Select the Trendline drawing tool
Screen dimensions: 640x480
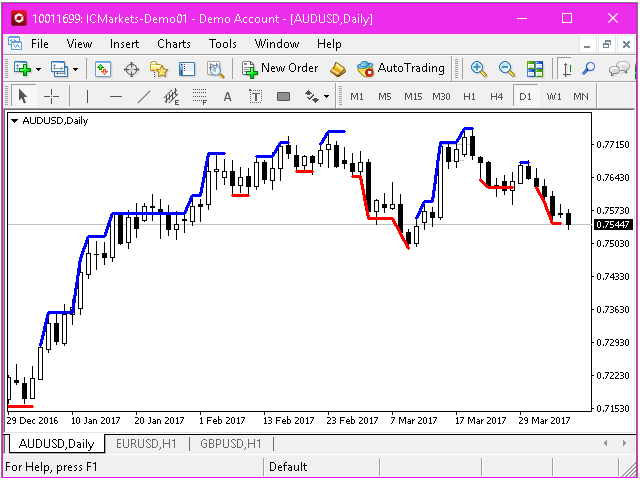pos(143,97)
